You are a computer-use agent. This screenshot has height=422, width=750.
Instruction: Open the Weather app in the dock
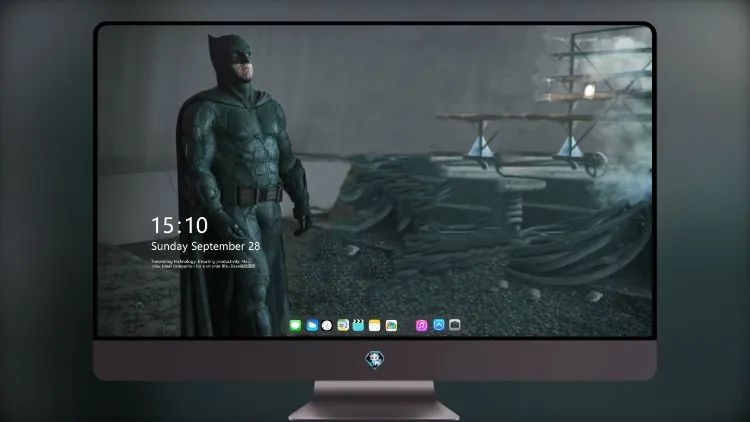[312, 325]
